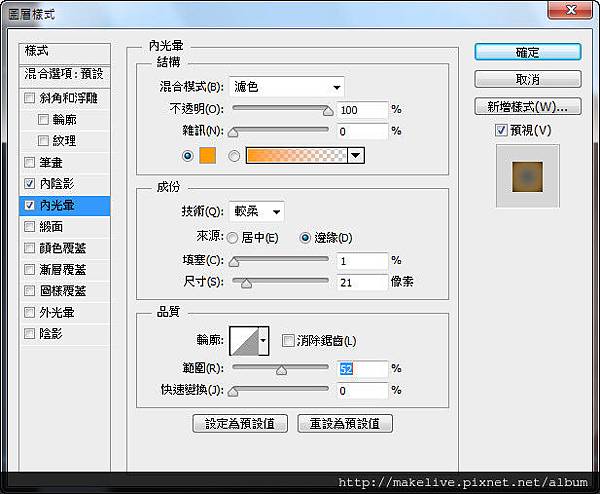
Task: Enable the 筆畫 checkbox
Action: click(29, 163)
